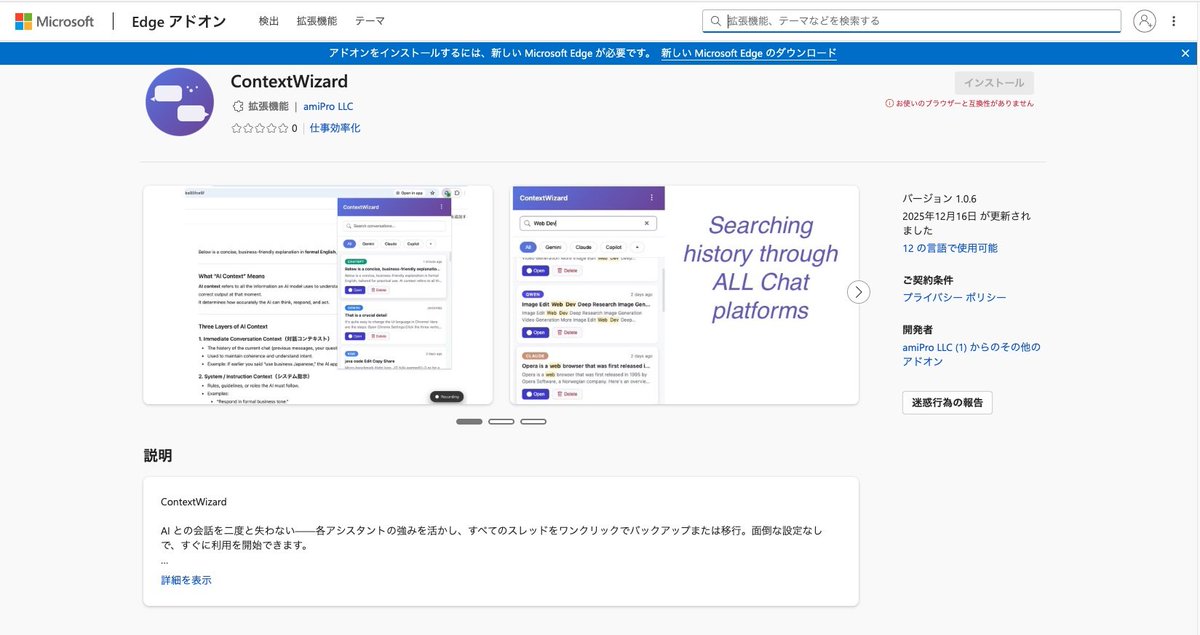The width and height of the screenshot is (1200, 635).
Task: Advance the screenshot carousel with the next arrow
Action: click(x=858, y=292)
